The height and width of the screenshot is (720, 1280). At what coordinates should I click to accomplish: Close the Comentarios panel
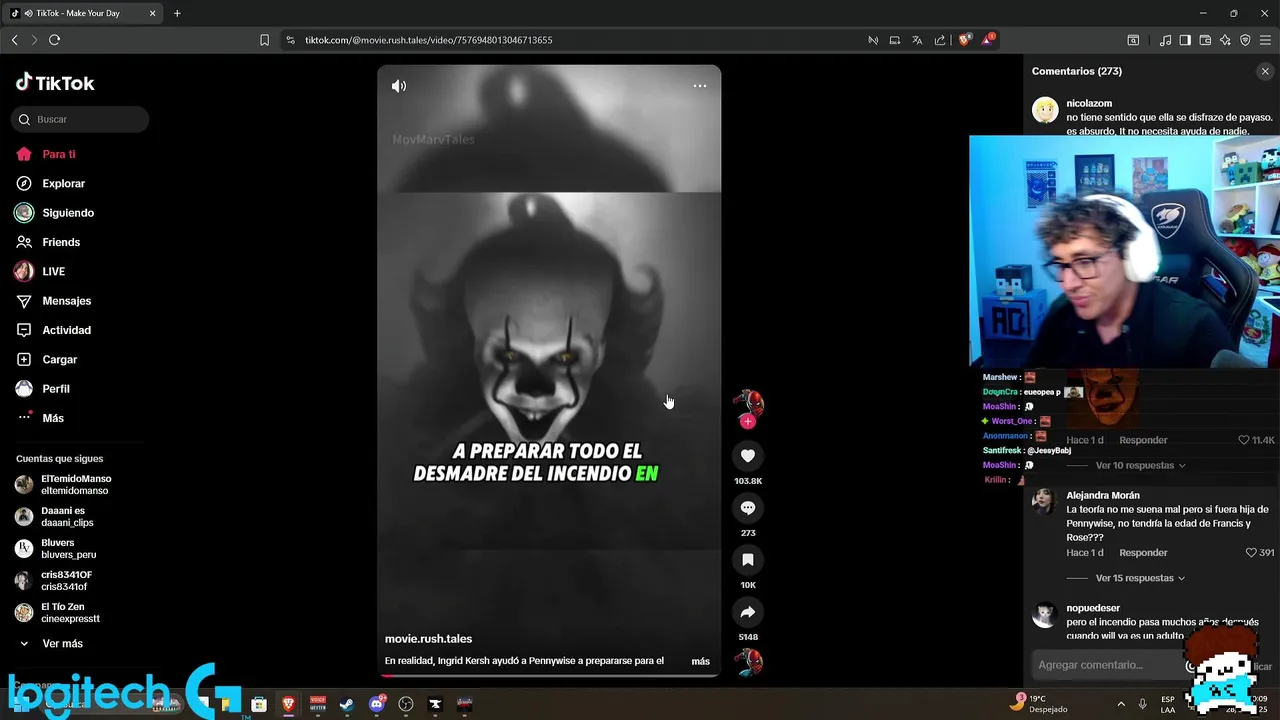point(1265,71)
